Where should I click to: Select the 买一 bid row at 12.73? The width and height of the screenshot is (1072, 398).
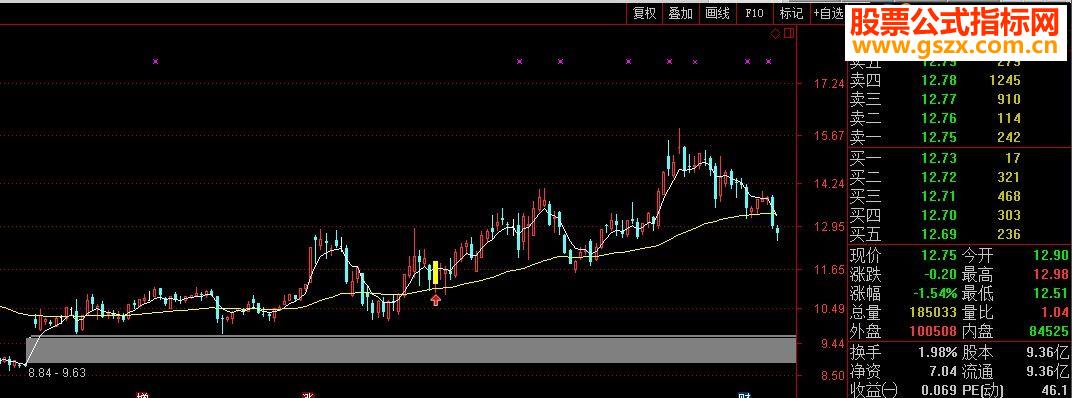pyautogui.click(x=959, y=159)
